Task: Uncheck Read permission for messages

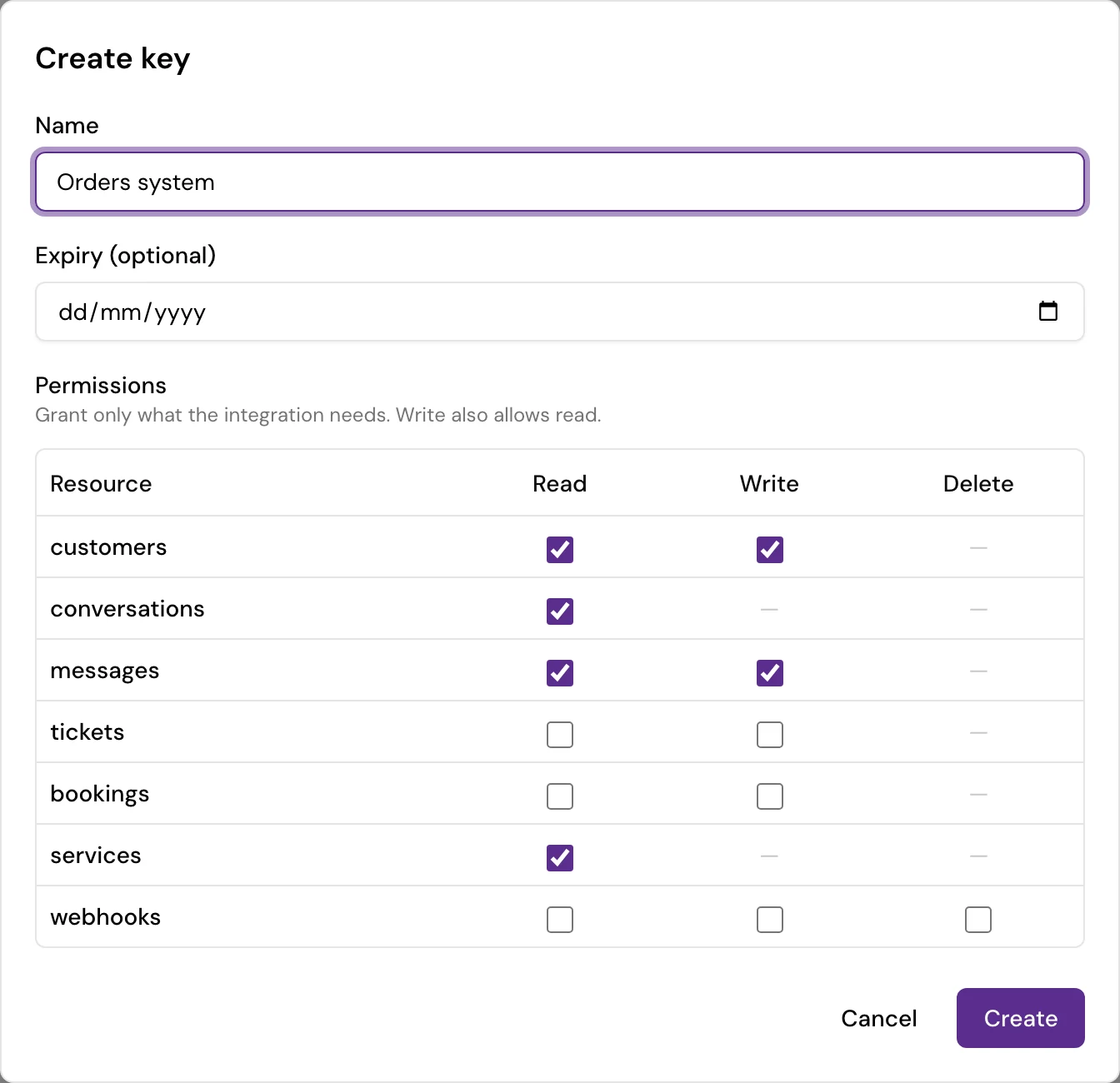Action: pos(560,672)
